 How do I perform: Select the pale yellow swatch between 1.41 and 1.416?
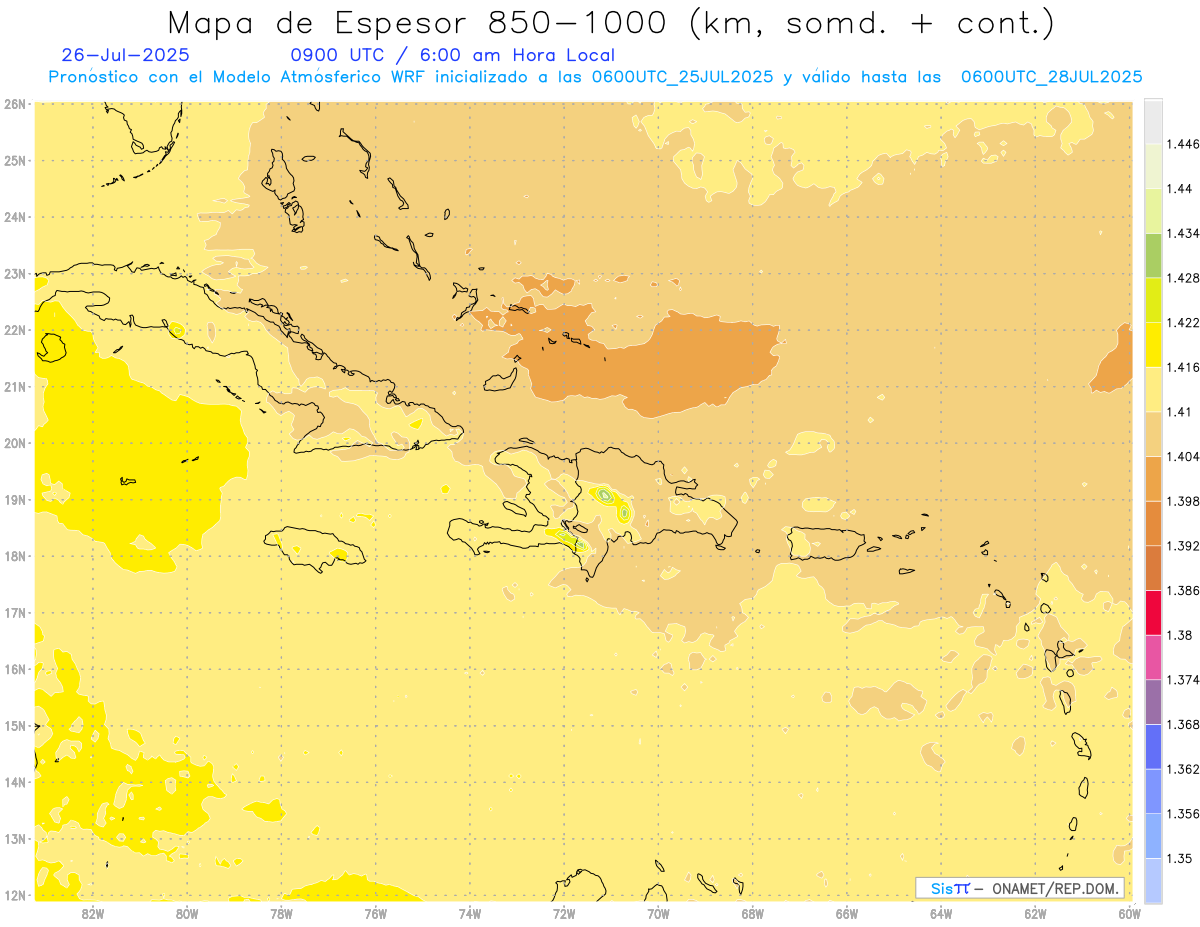click(1153, 389)
